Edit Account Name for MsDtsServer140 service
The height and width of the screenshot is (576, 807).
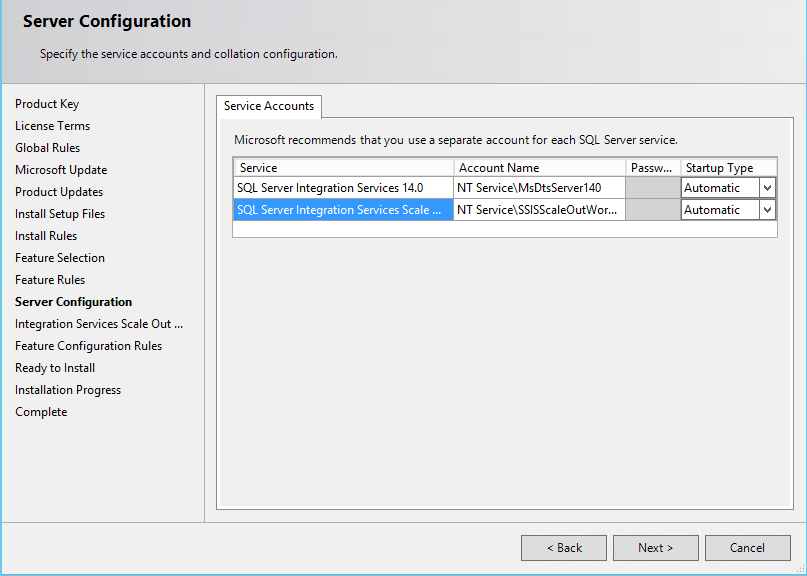pyautogui.click(x=540, y=187)
